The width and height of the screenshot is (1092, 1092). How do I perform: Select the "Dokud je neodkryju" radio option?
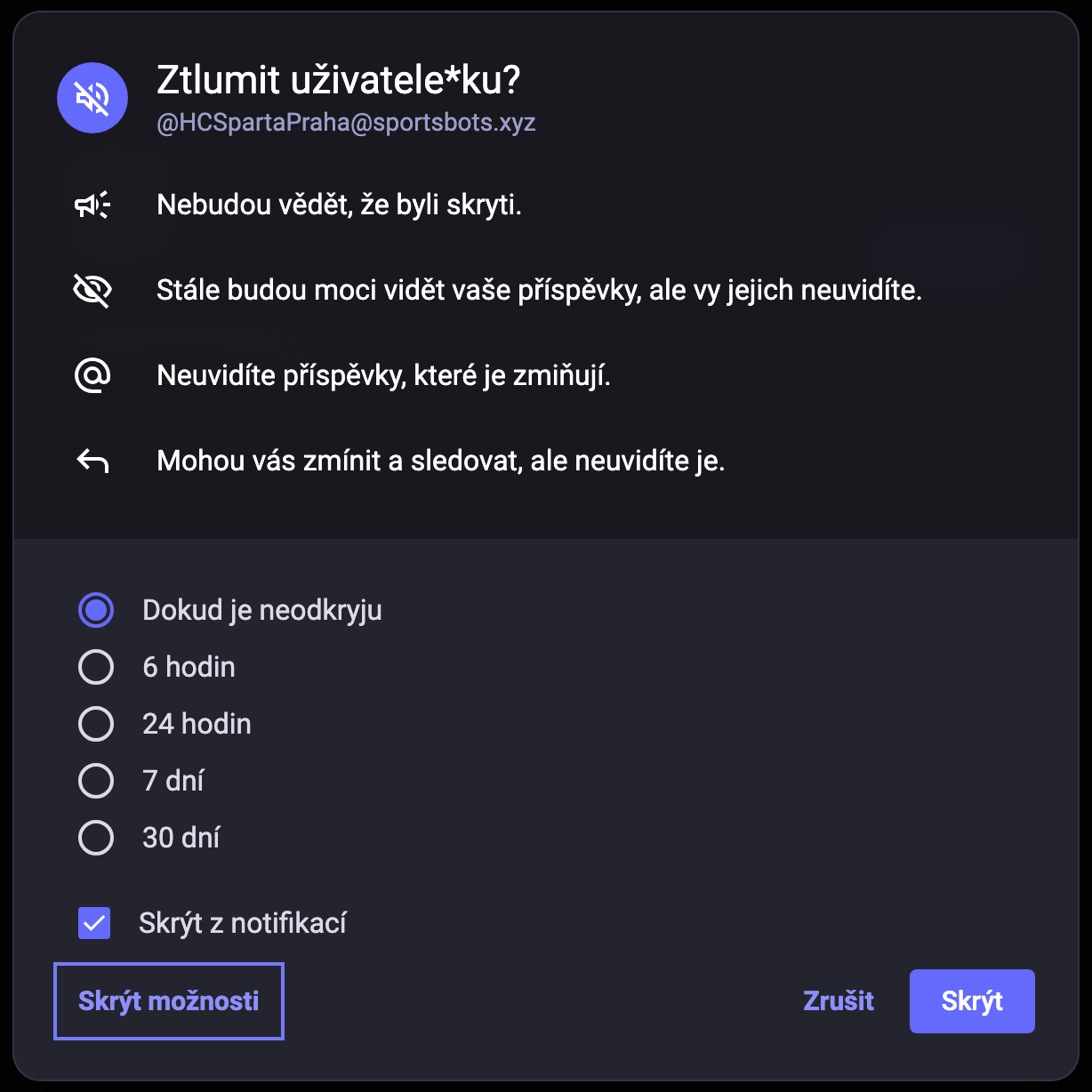coord(96,611)
